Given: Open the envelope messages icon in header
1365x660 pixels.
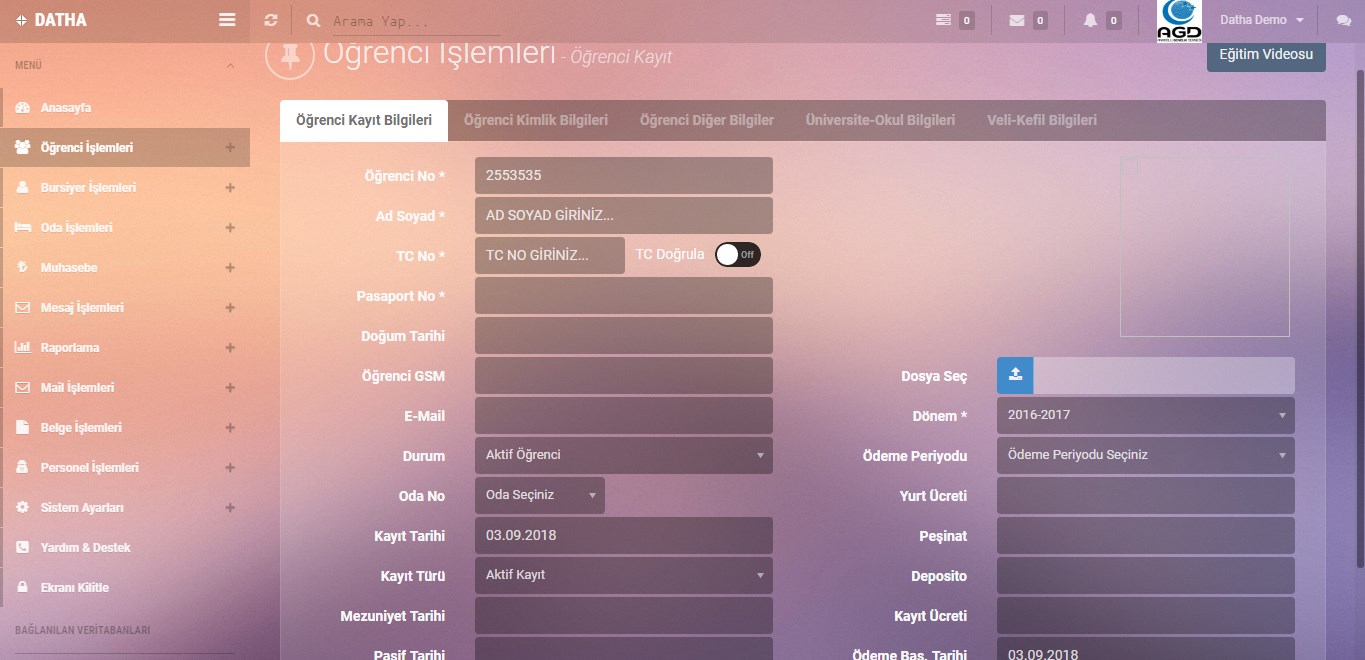Looking at the screenshot, I should (x=1017, y=20).
